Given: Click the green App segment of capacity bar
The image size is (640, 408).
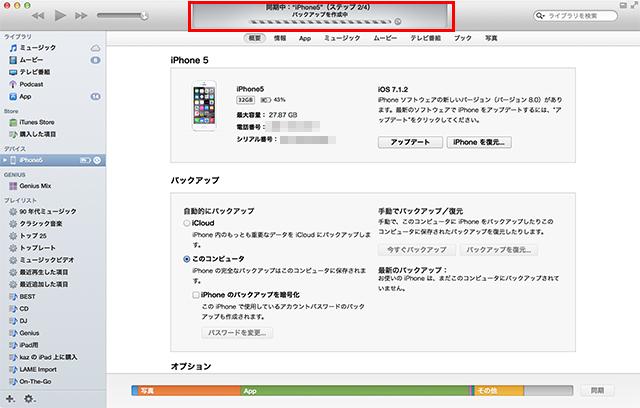Looking at the screenshot, I should (354, 390).
